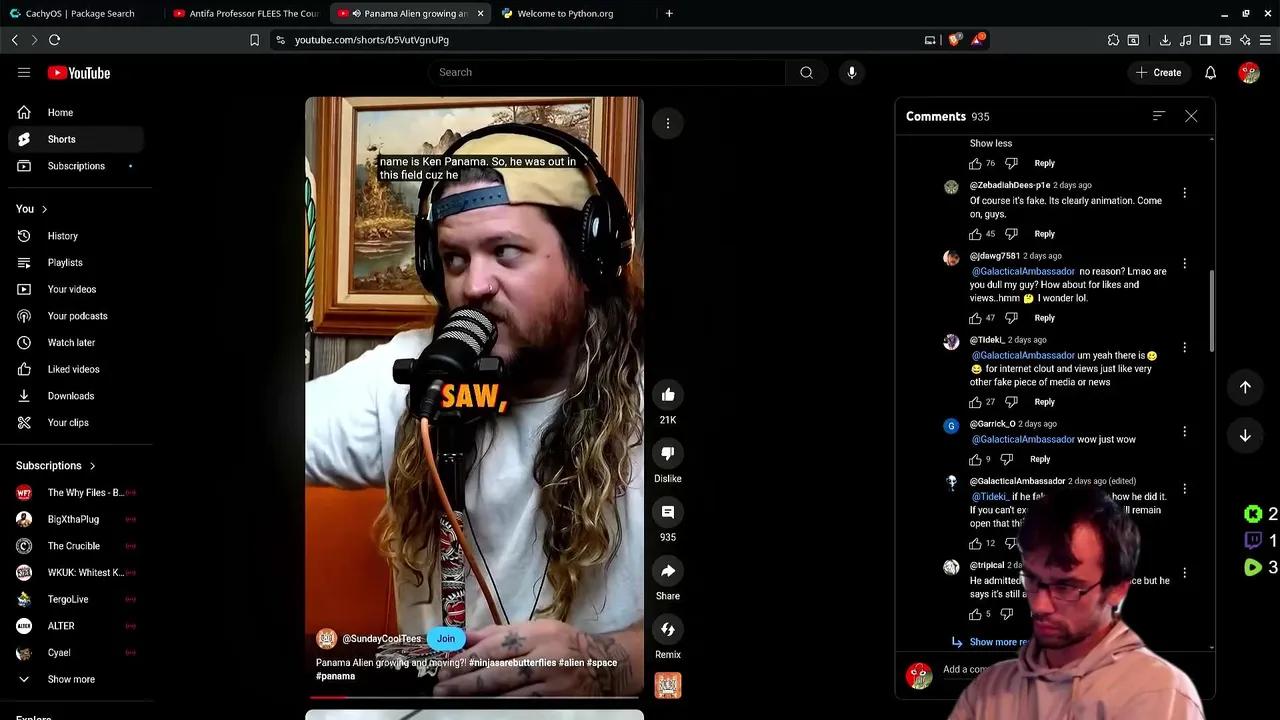
Task: Switch to the CachyOS Package Search tab
Action: tap(80, 13)
